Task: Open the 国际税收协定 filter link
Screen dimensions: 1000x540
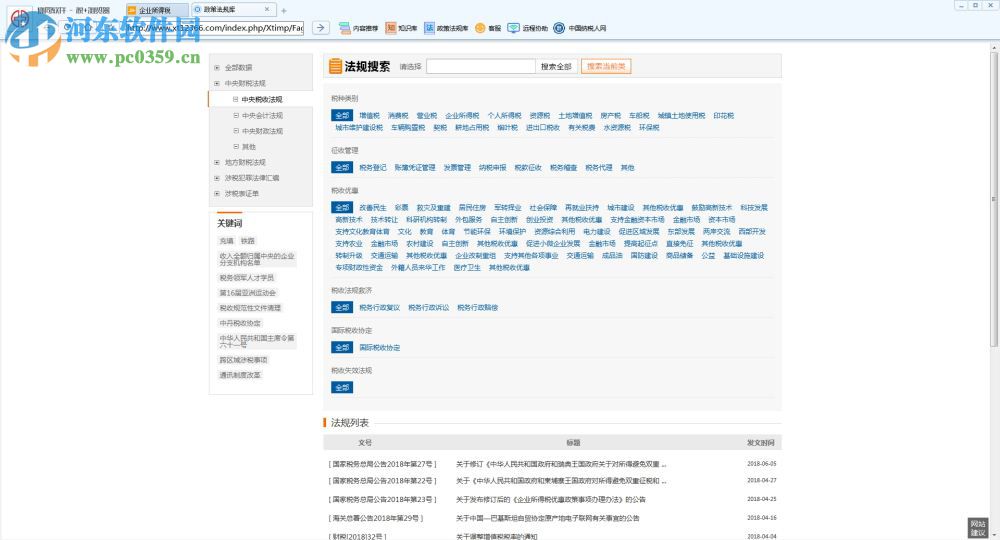Action: pos(379,347)
